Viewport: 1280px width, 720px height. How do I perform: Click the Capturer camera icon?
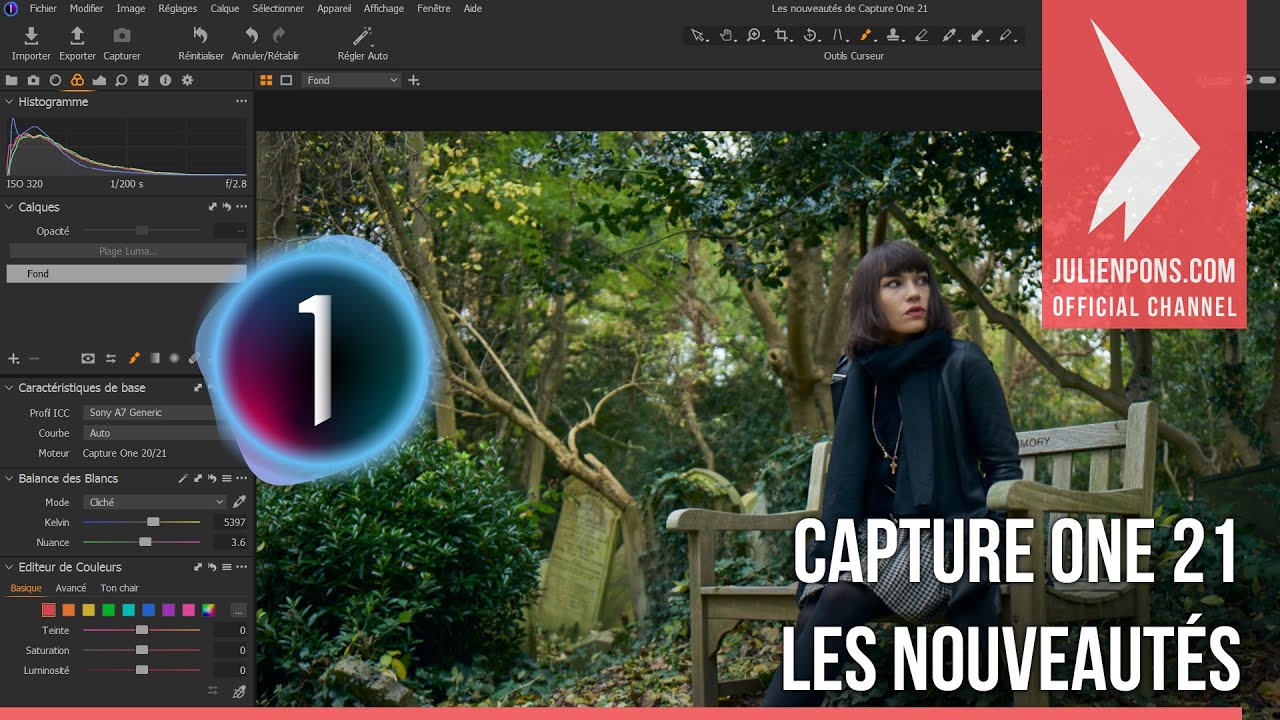[122, 36]
